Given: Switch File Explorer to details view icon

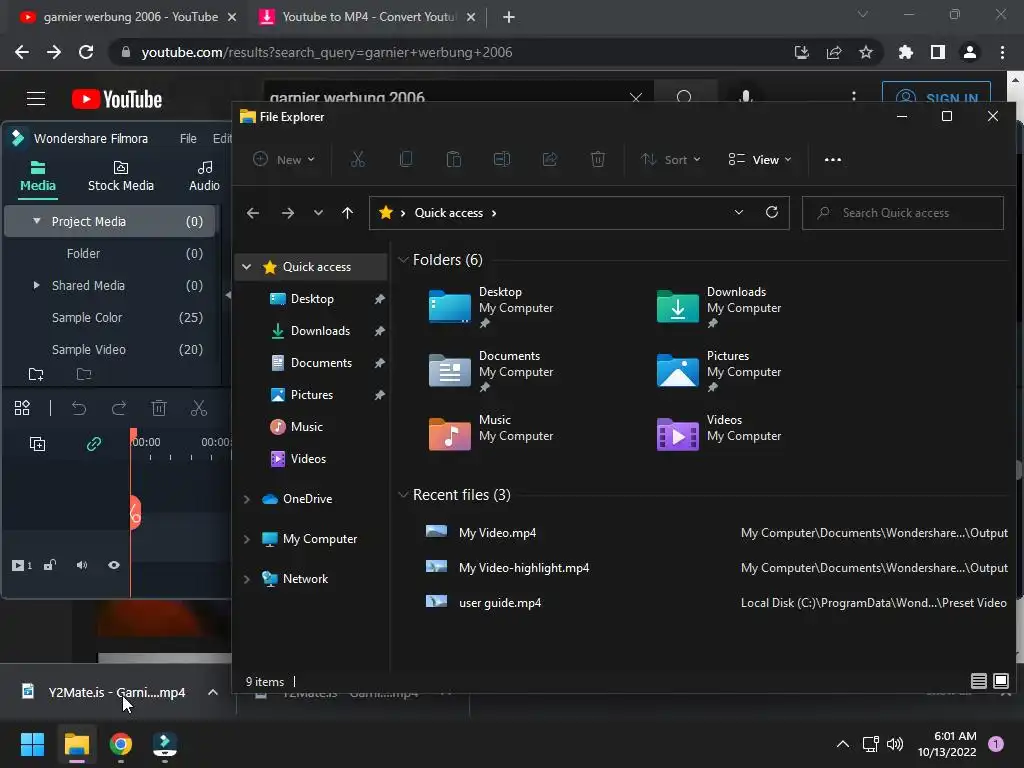Looking at the screenshot, I should pyautogui.click(x=978, y=681).
